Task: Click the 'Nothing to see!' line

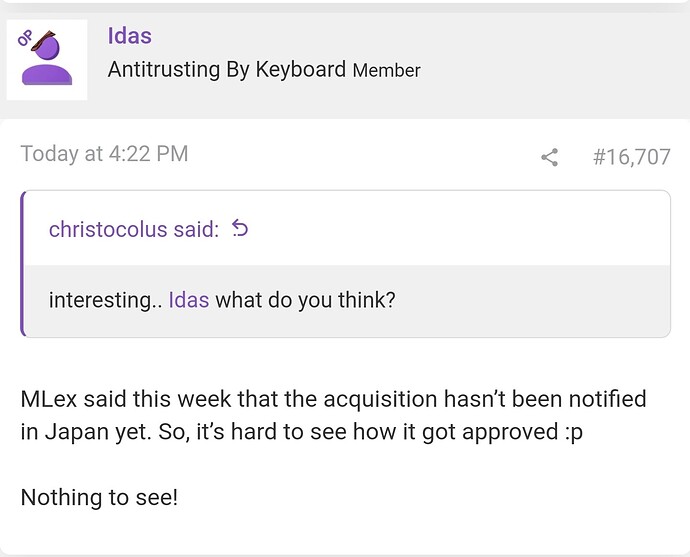Action: point(99,498)
